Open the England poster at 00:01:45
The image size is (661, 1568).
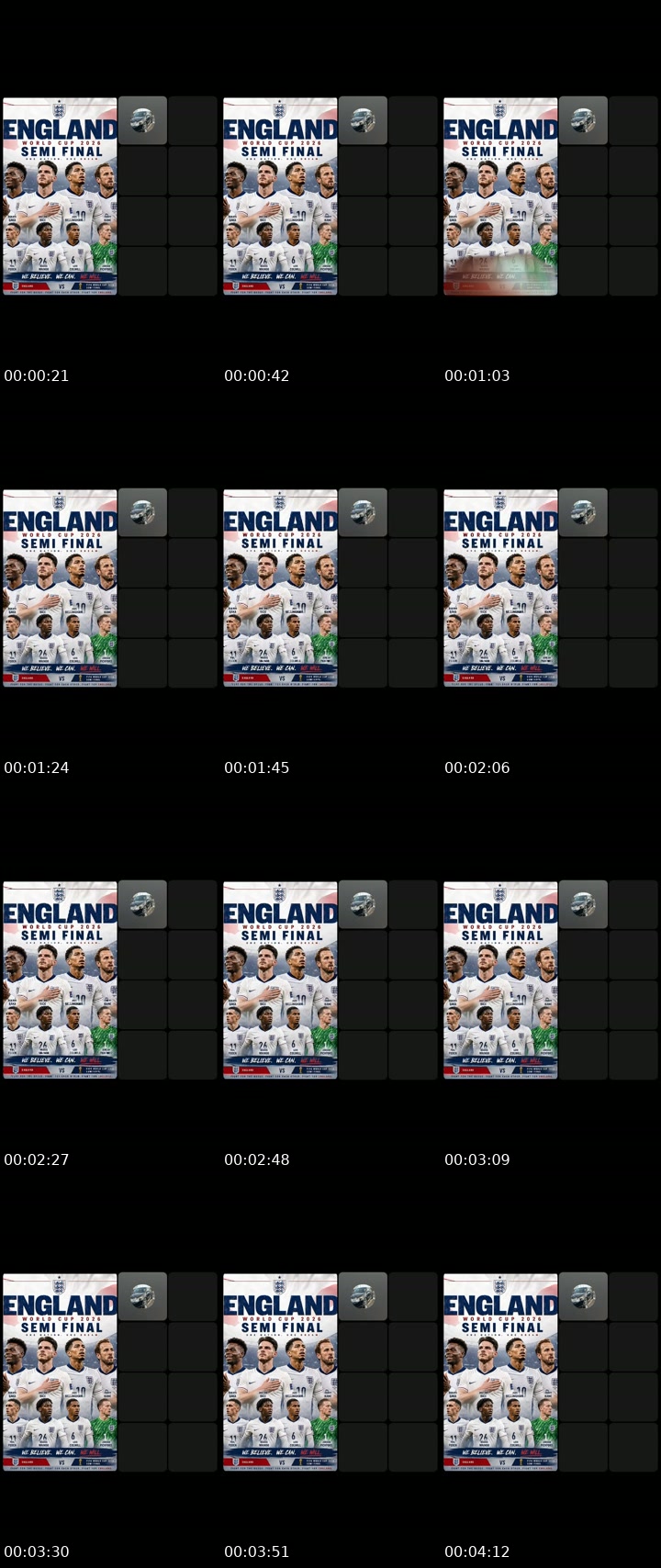pyautogui.click(x=280, y=588)
